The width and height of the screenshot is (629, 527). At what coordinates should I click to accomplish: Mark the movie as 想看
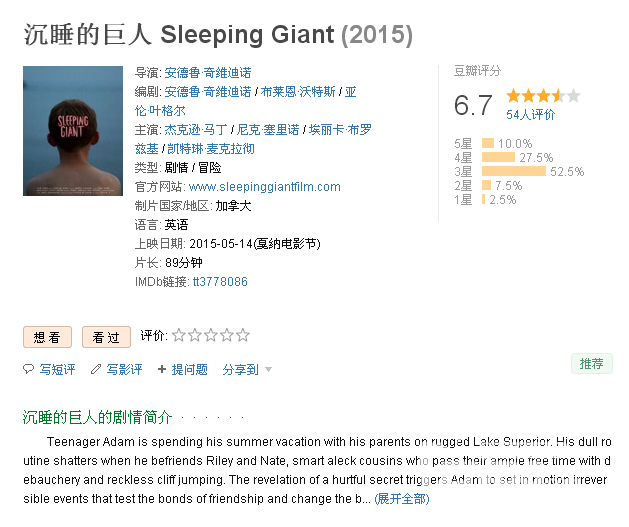coord(47,337)
